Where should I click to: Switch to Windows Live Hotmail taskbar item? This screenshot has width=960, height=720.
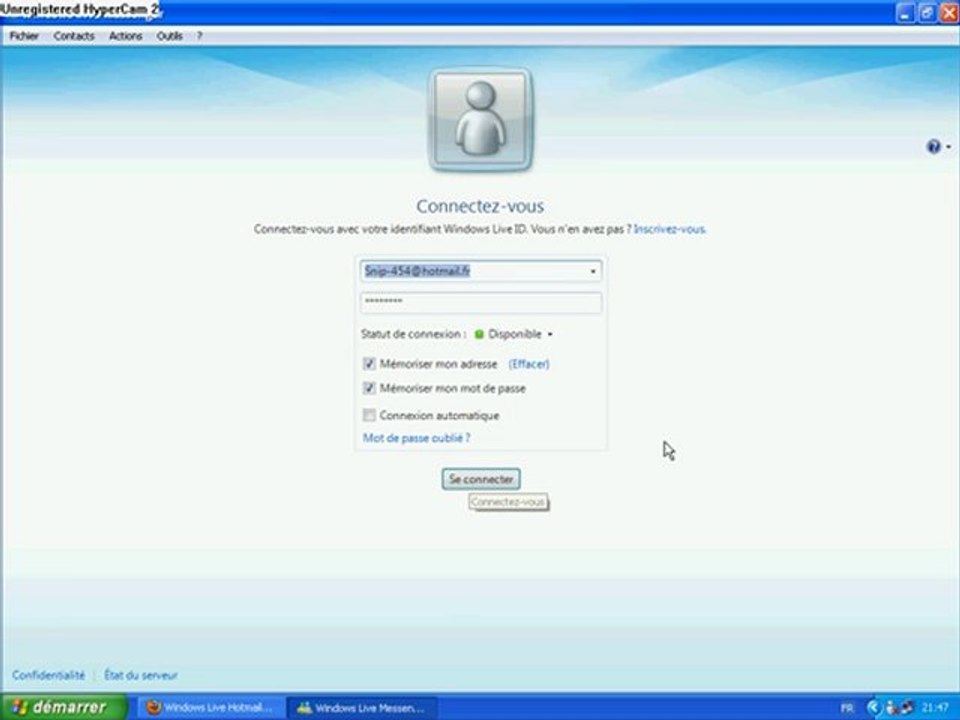tap(210, 708)
